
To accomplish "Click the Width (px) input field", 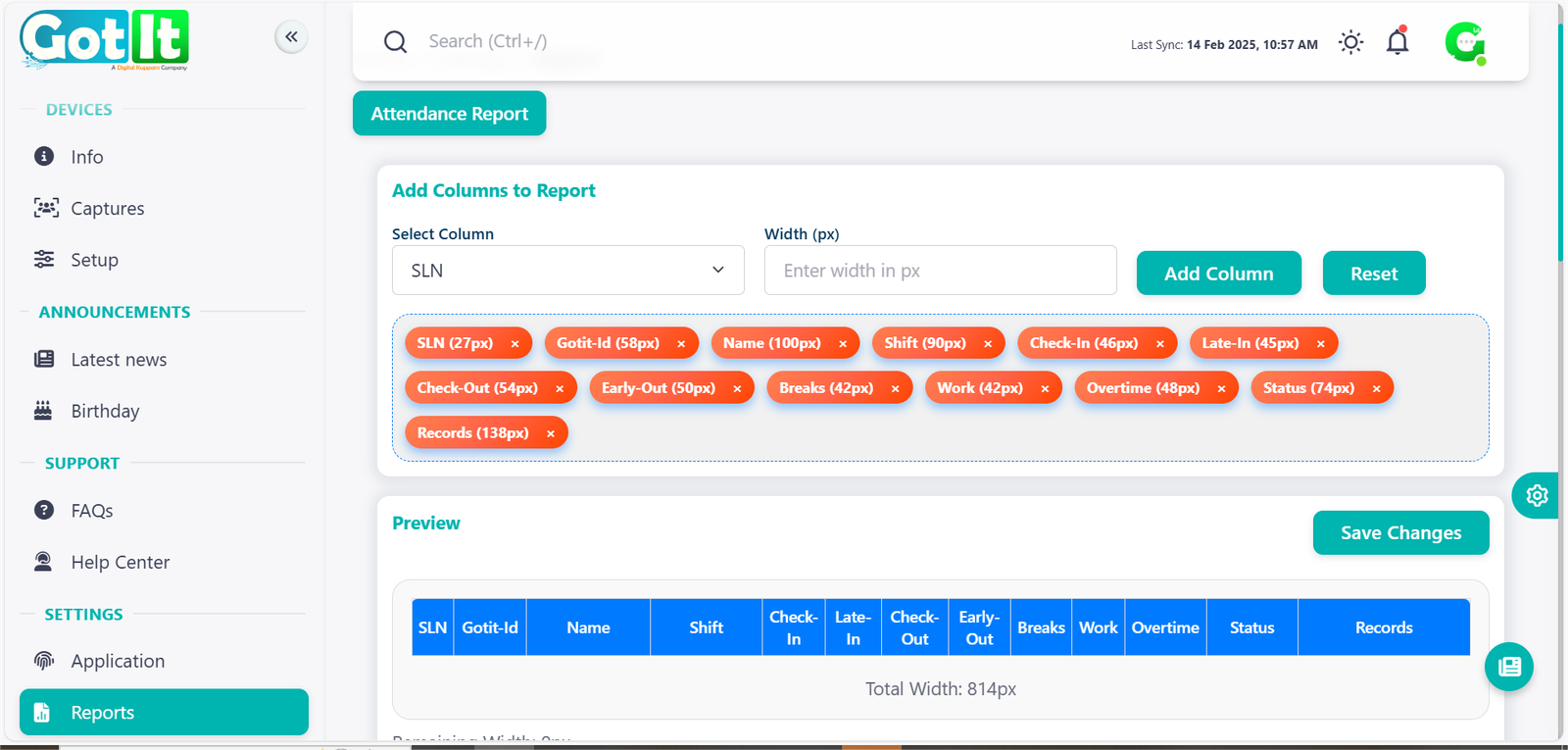I will click(x=940, y=271).
